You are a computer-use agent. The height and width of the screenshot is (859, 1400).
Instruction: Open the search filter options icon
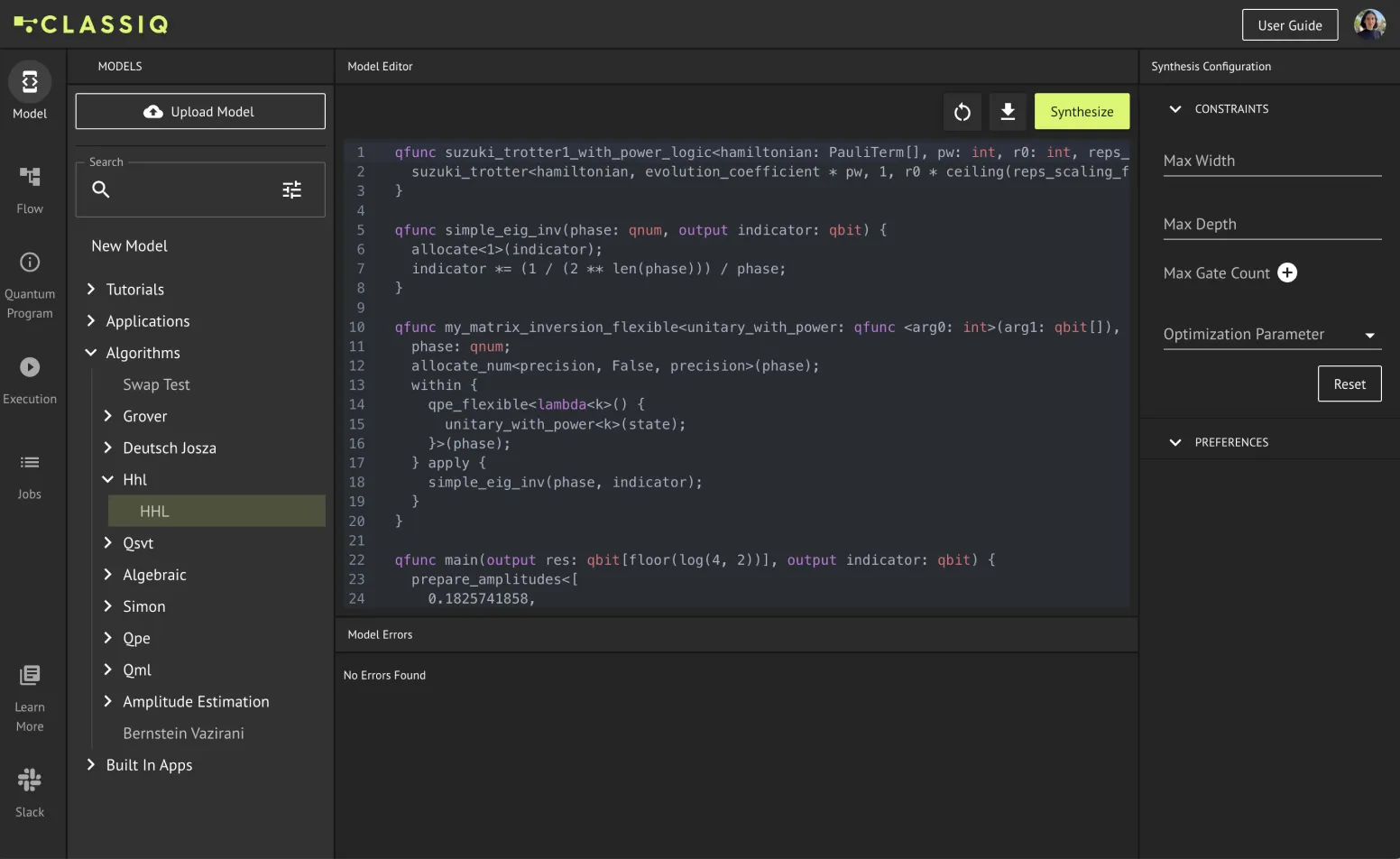[x=291, y=189]
